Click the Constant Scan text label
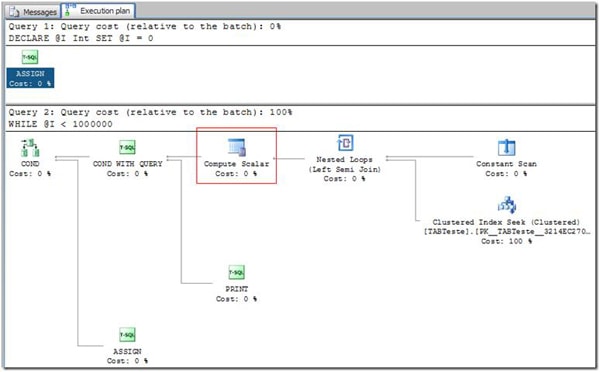This screenshot has width=600, height=372. point(507,164)
